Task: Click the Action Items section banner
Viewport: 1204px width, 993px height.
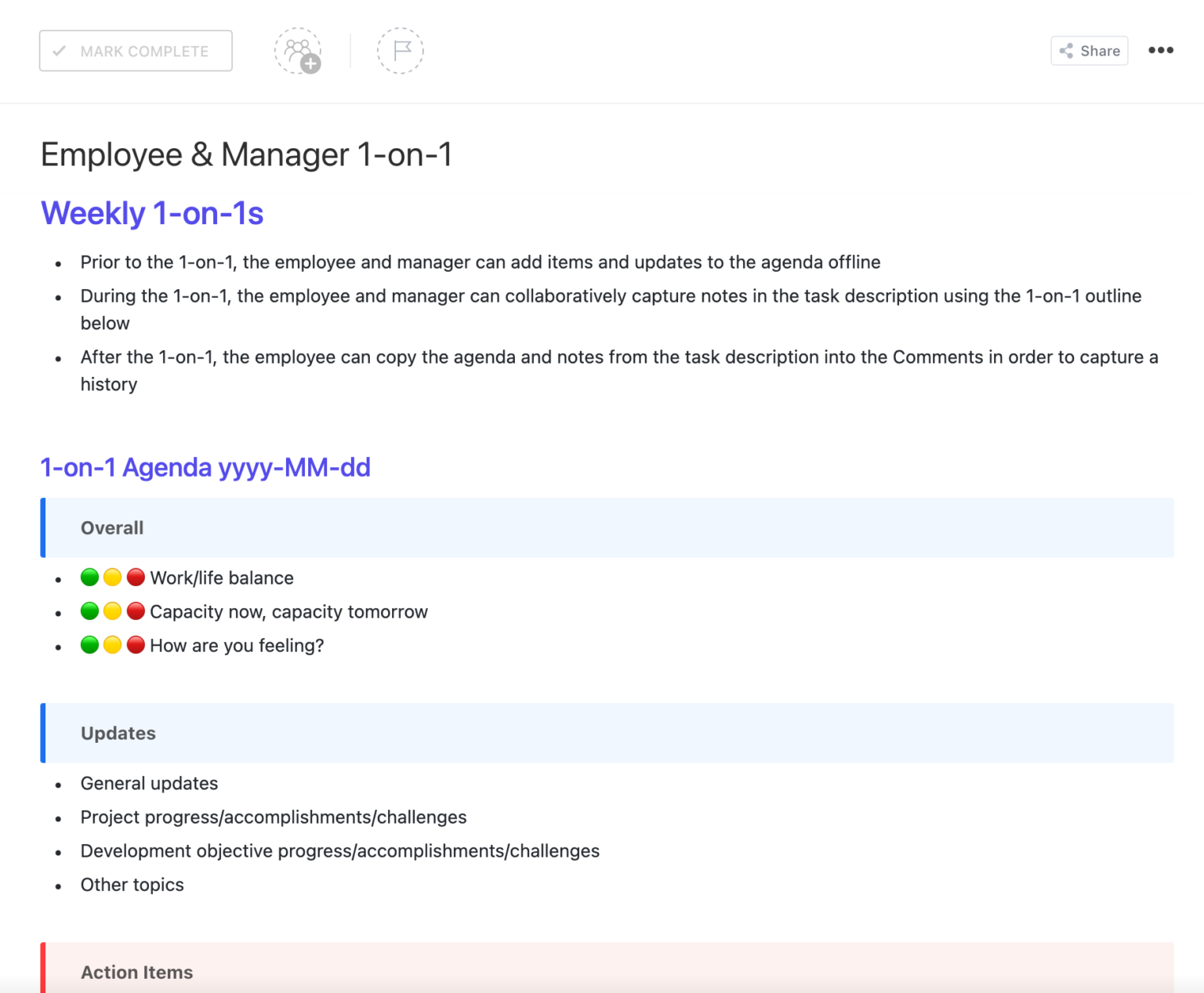Action: pos(136,972)
